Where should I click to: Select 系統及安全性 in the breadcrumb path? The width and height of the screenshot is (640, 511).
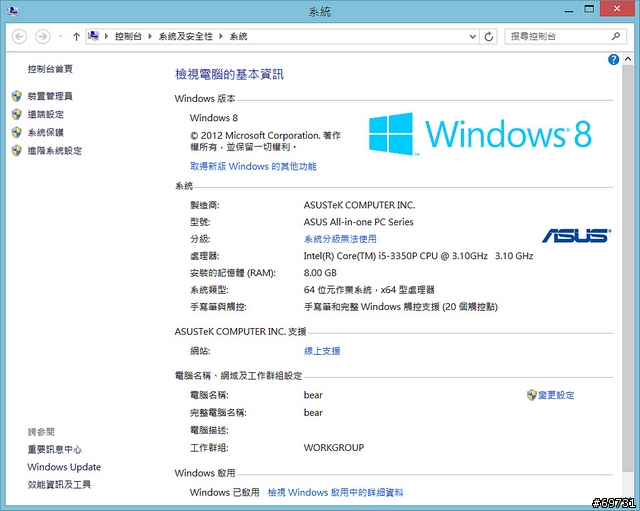coord(186,36)
